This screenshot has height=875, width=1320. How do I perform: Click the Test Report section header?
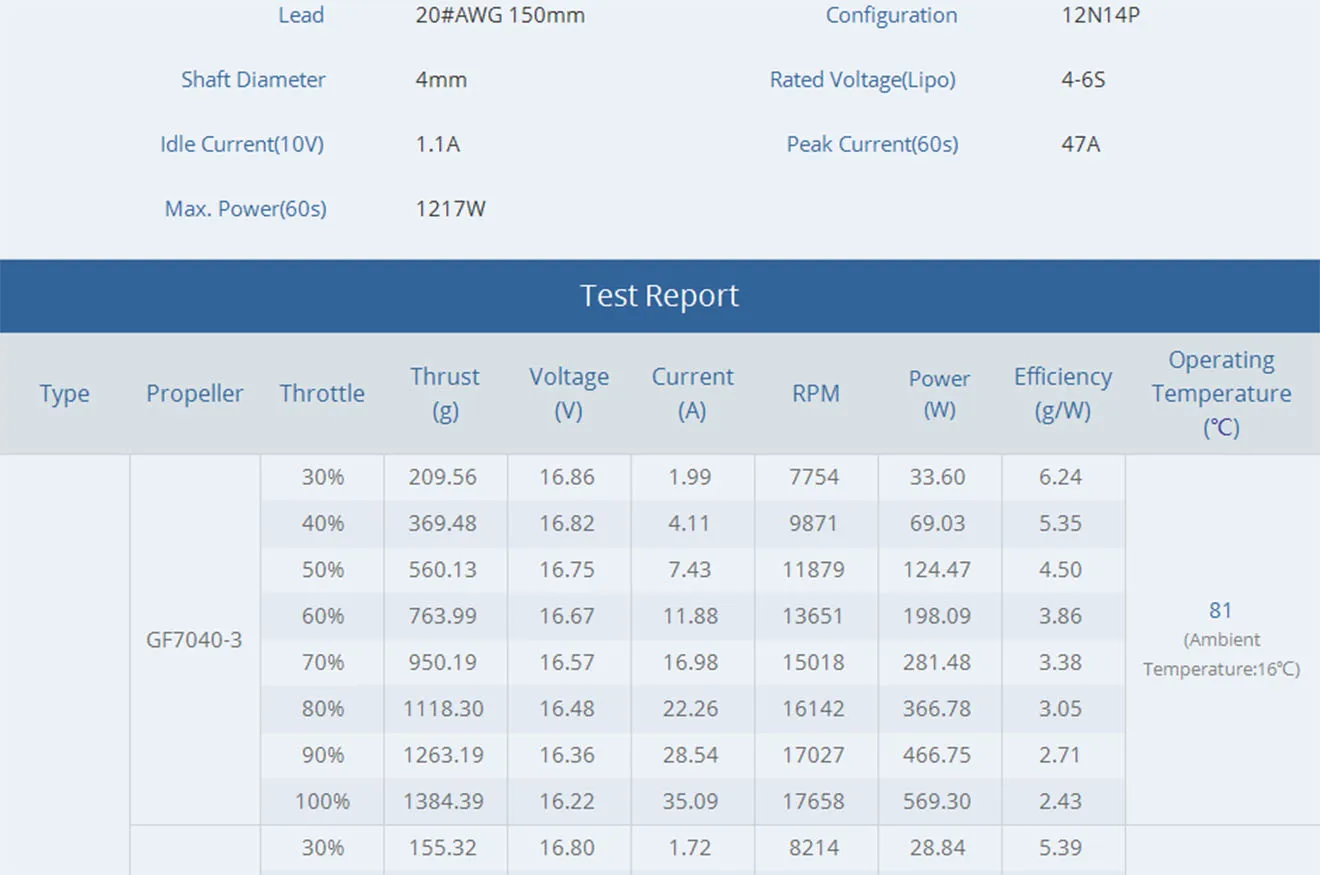[x=659, y=296]
